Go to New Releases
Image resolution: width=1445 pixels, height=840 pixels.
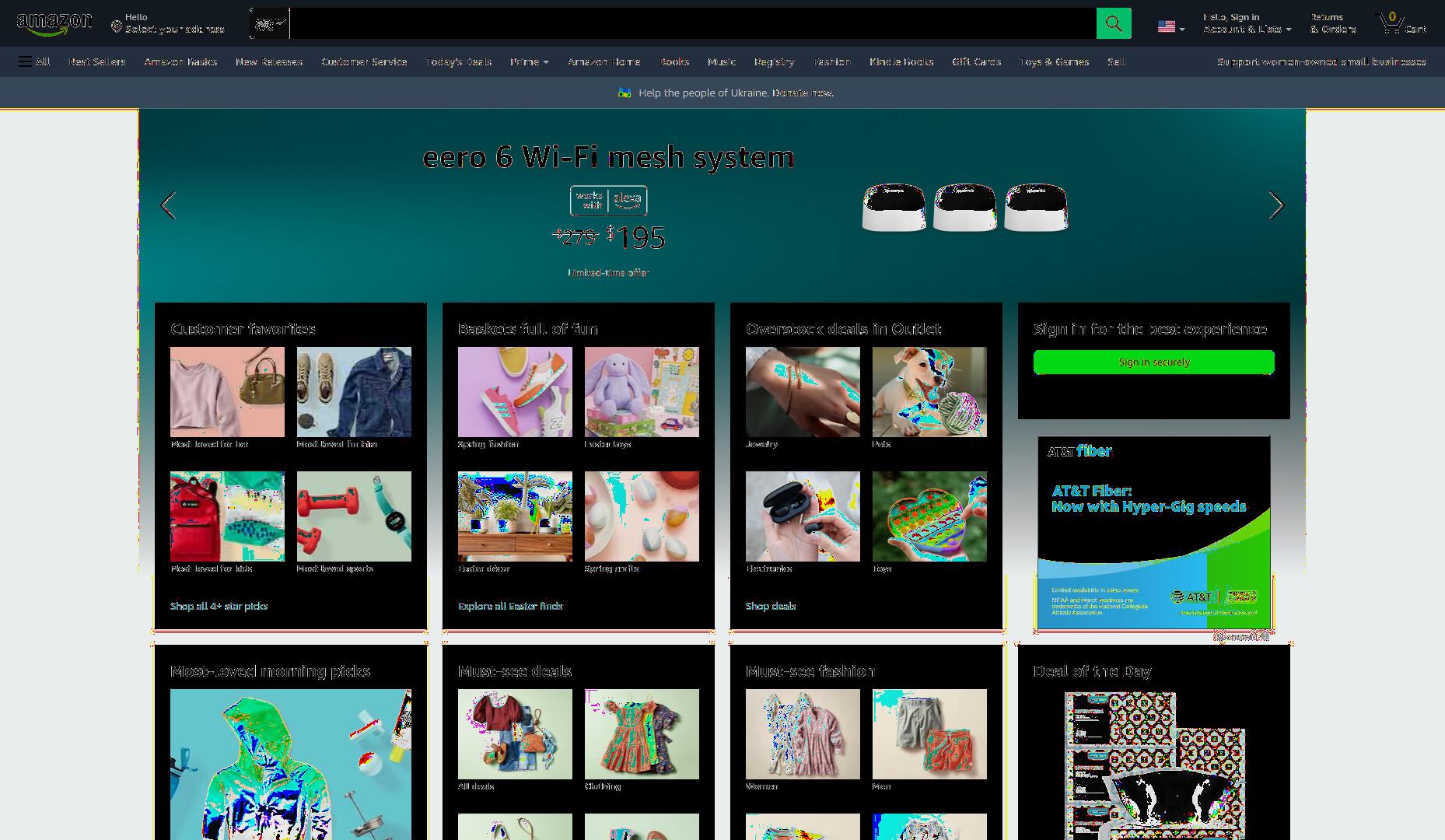[269, 61]
